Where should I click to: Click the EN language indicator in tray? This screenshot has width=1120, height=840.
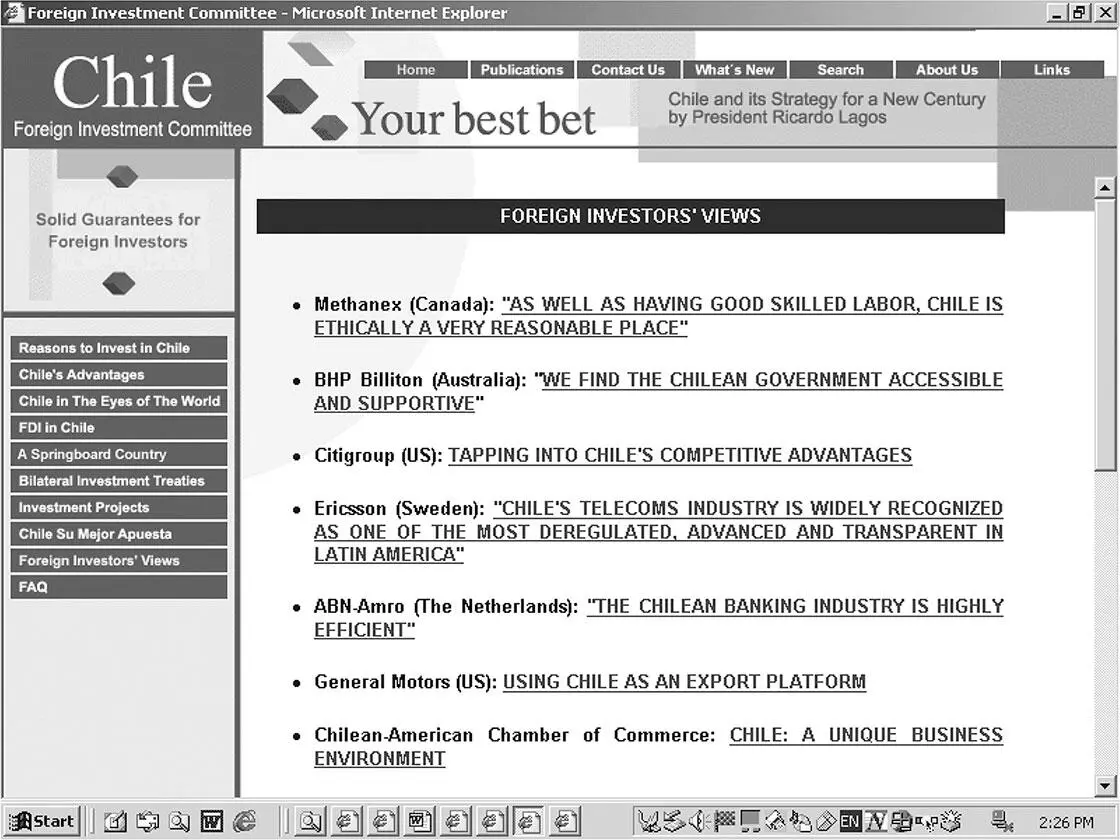(x=850, y=822)
